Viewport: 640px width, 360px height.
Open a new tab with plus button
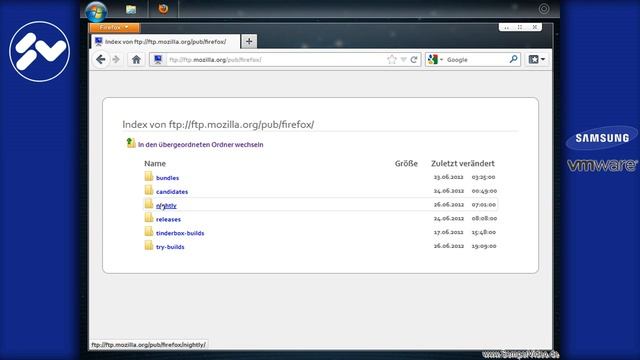tap(249, 41)
